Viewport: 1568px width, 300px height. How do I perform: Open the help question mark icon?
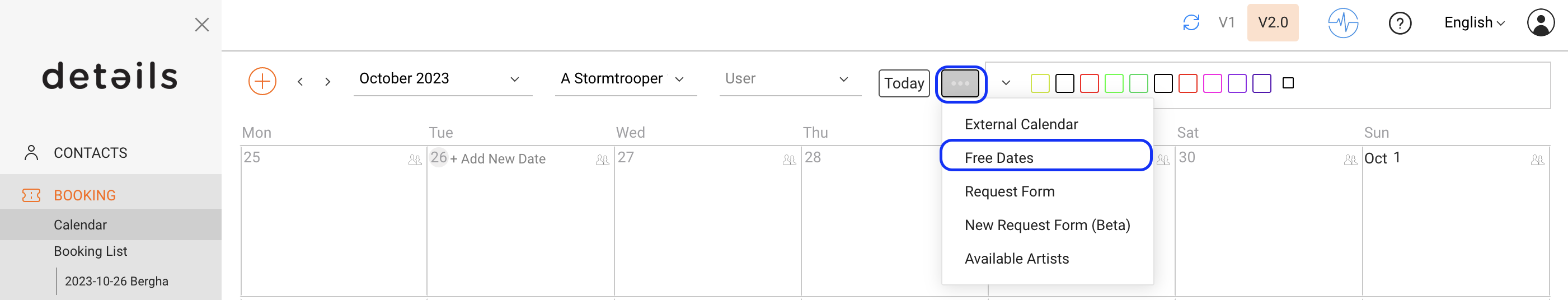point(1400,24)
